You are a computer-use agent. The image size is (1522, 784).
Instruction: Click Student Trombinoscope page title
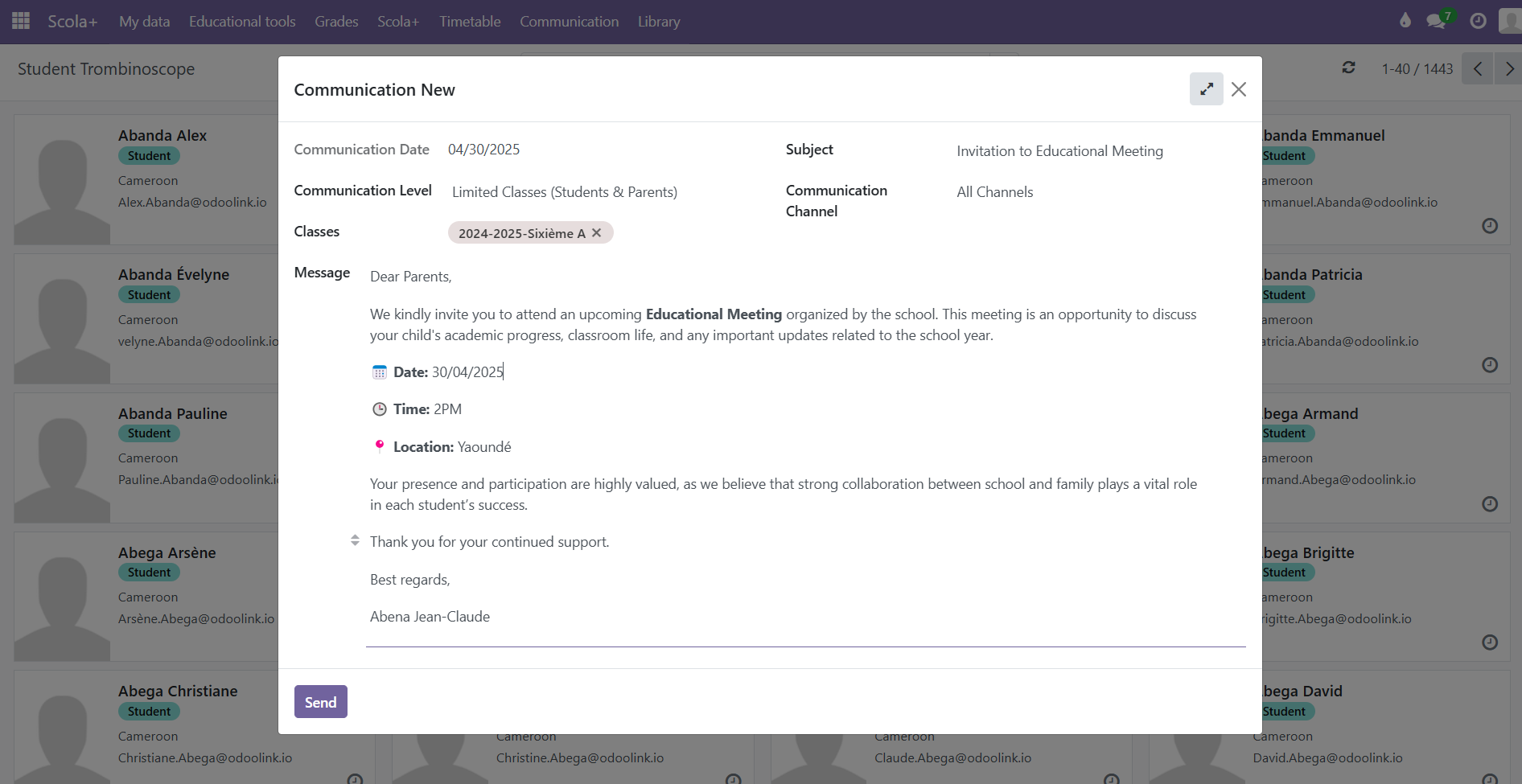106,69
